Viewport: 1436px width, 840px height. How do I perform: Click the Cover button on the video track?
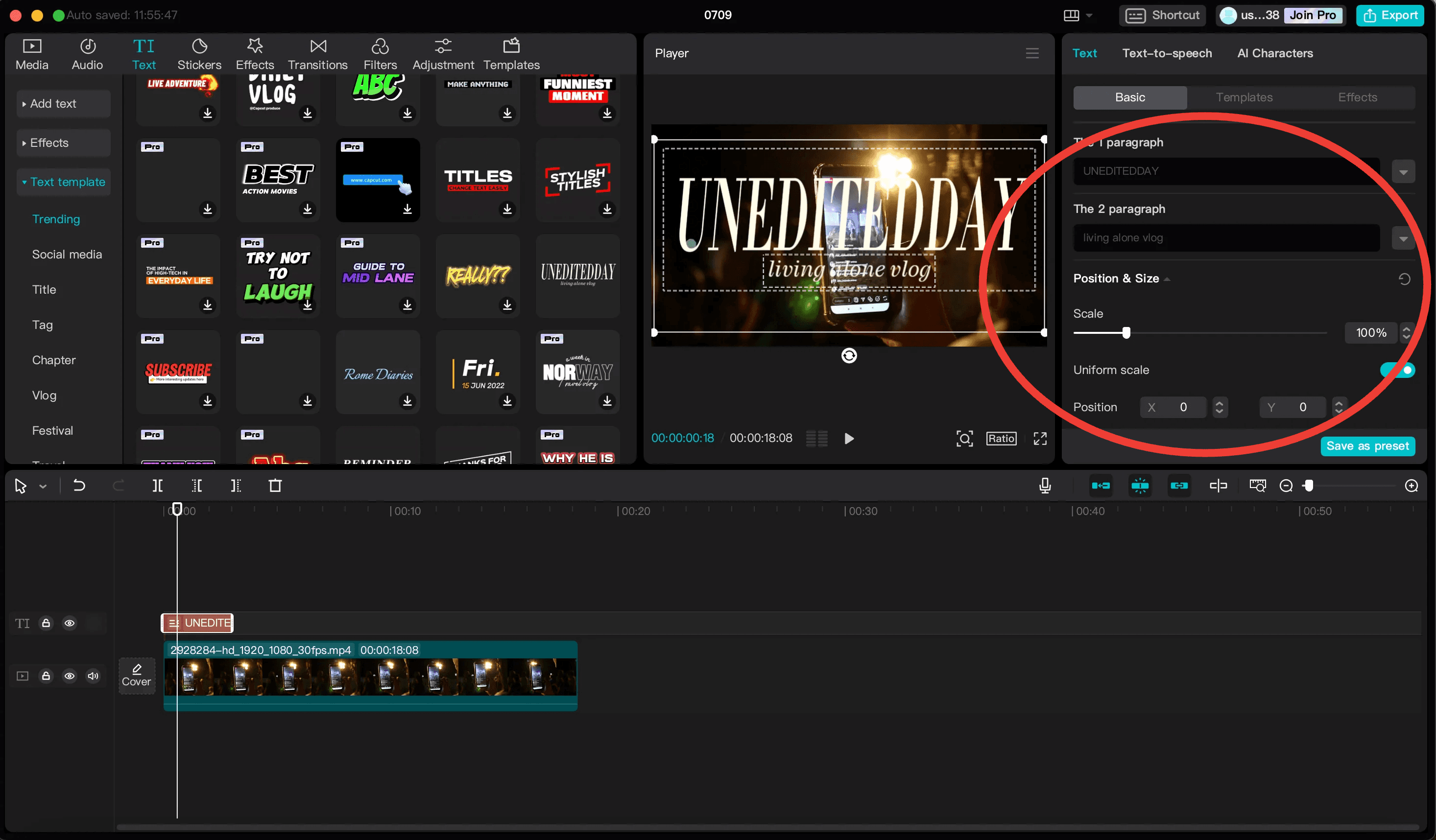click(136, 676)
